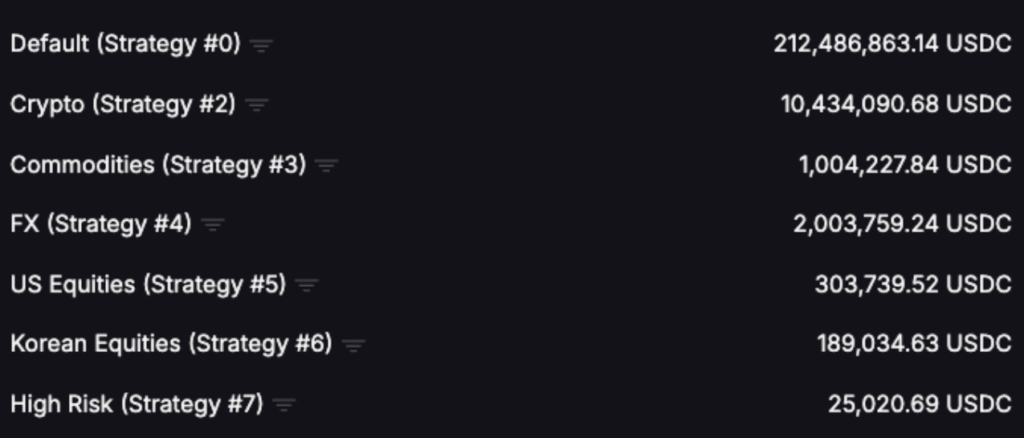Hit the filter icon next to Korean Equities
The height and width of the screenshot is (438, 1024).
353,346
